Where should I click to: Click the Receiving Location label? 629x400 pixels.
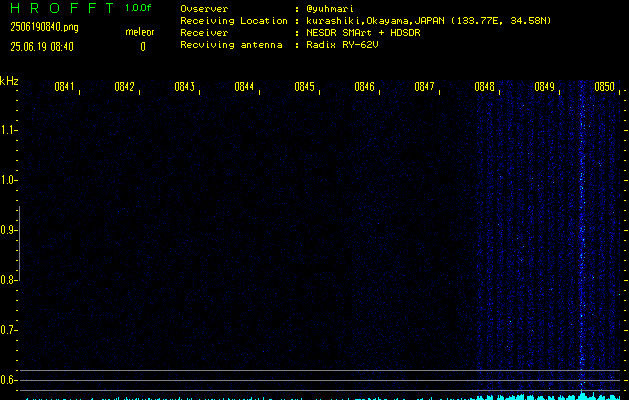pyautogui.click(x=234, y=21)
